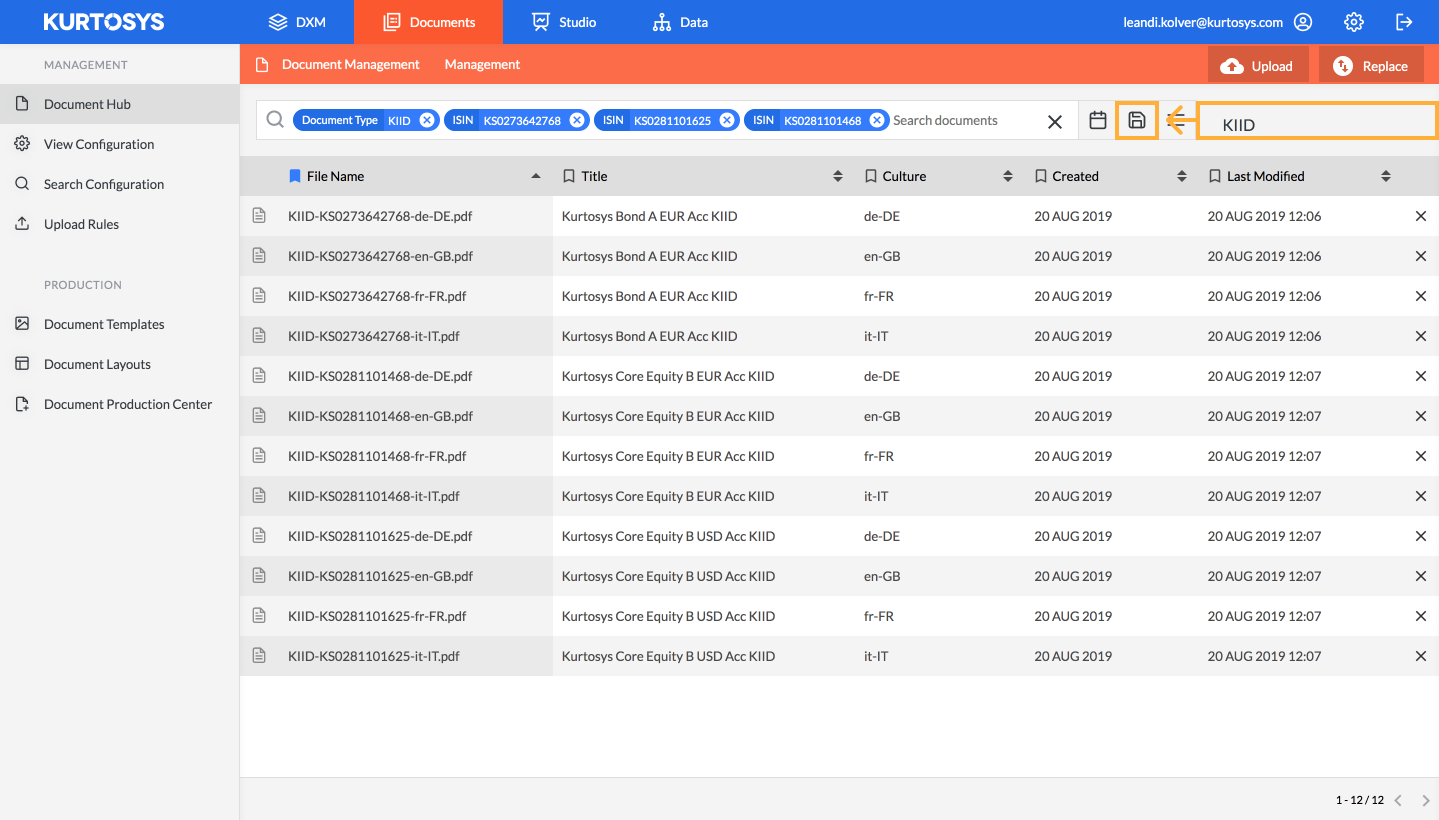
Task: Click the Management breadcrumb link
Action: [x=482, y=64]
